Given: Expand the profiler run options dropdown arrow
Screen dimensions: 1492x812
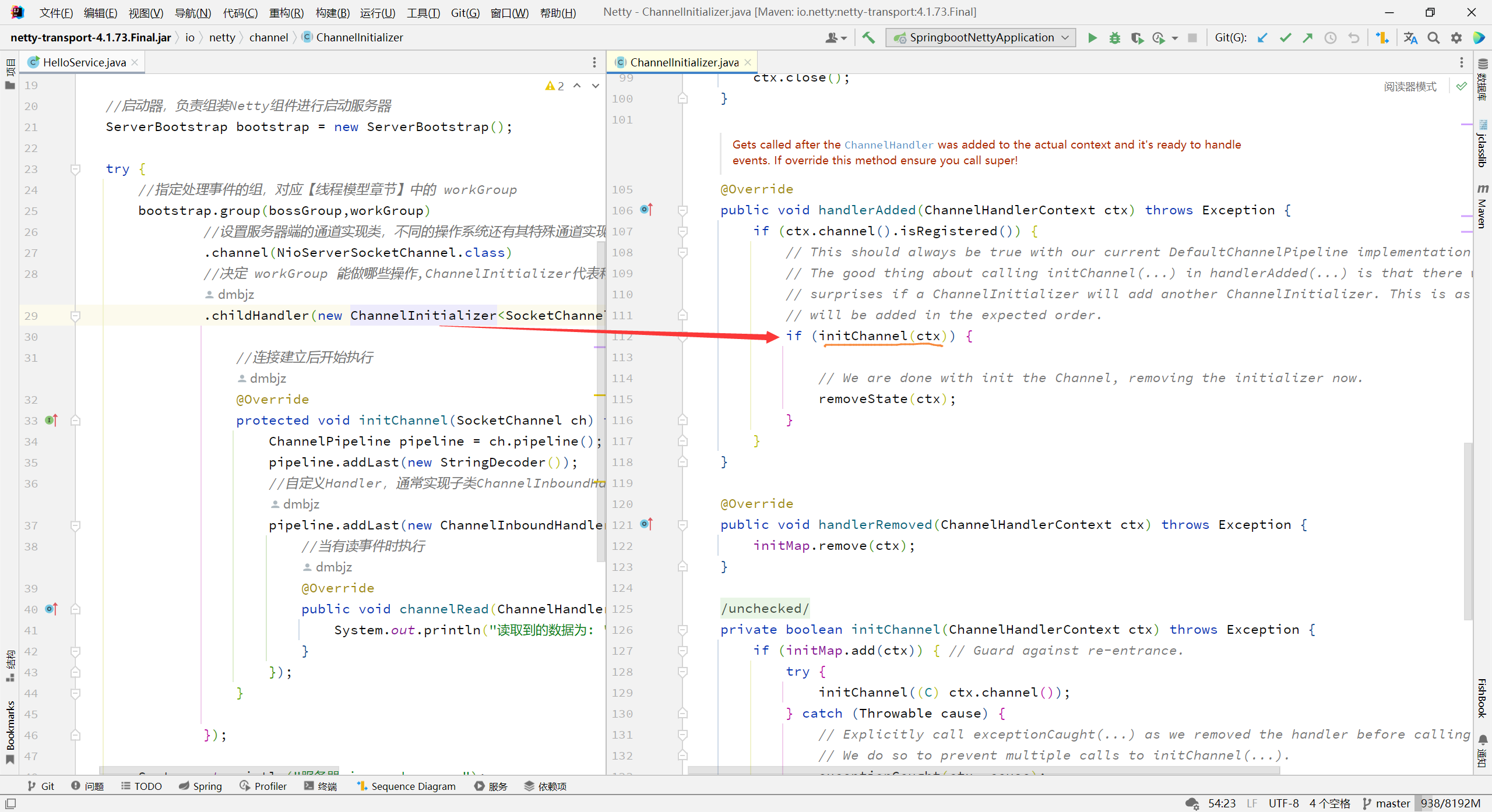Looking at the screenshot, I should tap(1175, 38).
